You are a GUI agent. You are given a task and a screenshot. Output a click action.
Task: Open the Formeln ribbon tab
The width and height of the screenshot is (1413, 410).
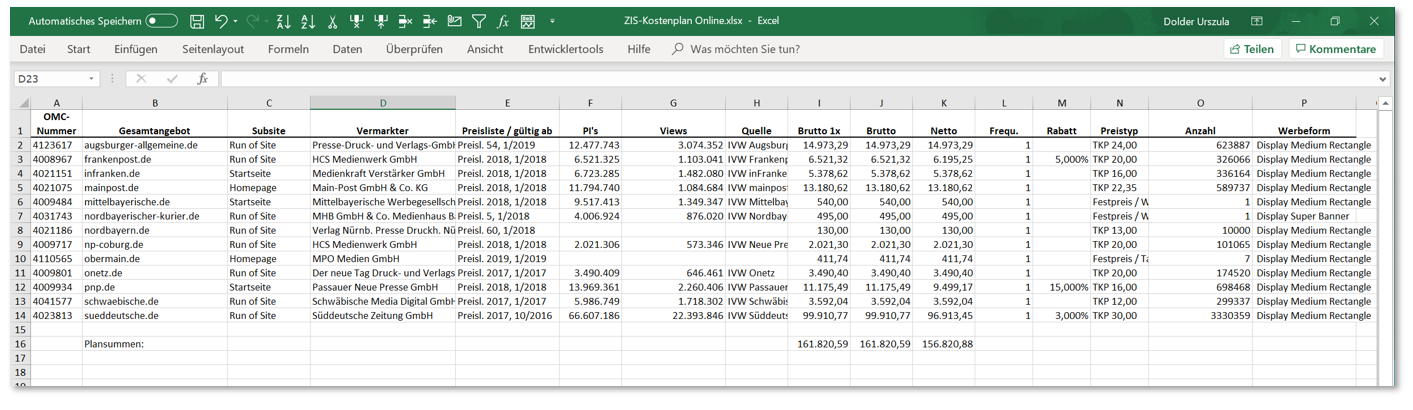[x=288, y=49]
